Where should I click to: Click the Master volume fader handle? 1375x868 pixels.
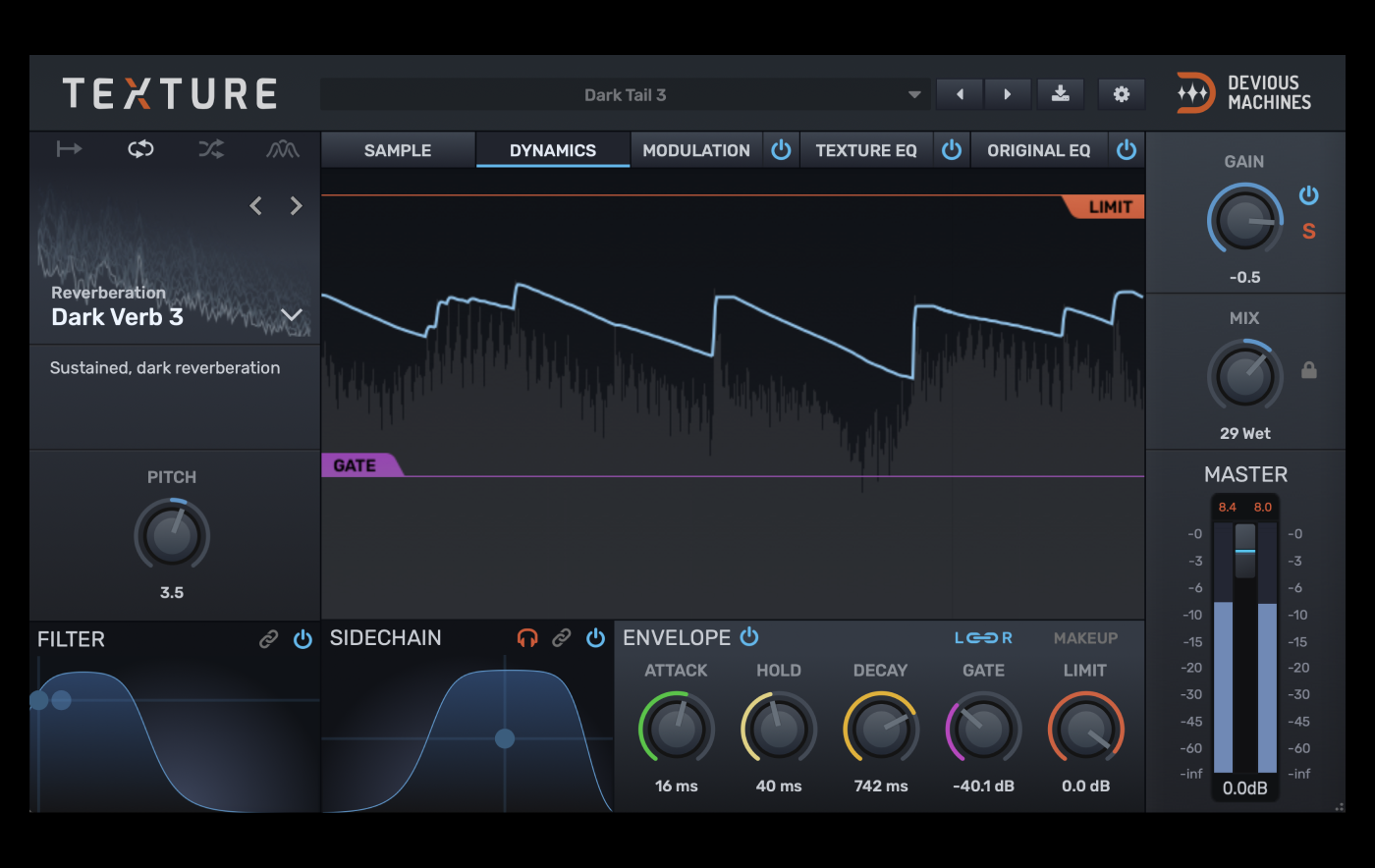(x=1245, y=551)
